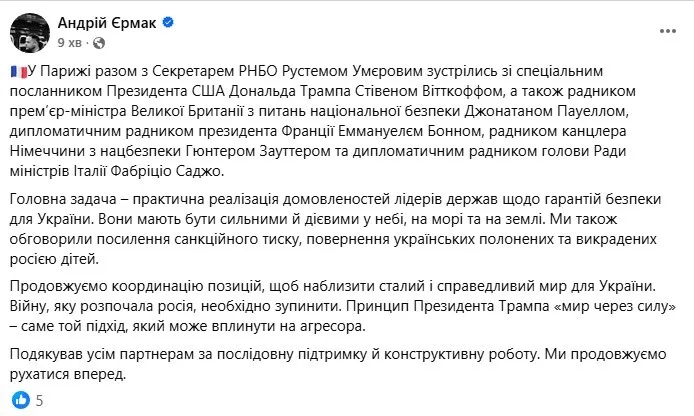Open Андрій Єрмак profile picture

[x=30, y=33]
